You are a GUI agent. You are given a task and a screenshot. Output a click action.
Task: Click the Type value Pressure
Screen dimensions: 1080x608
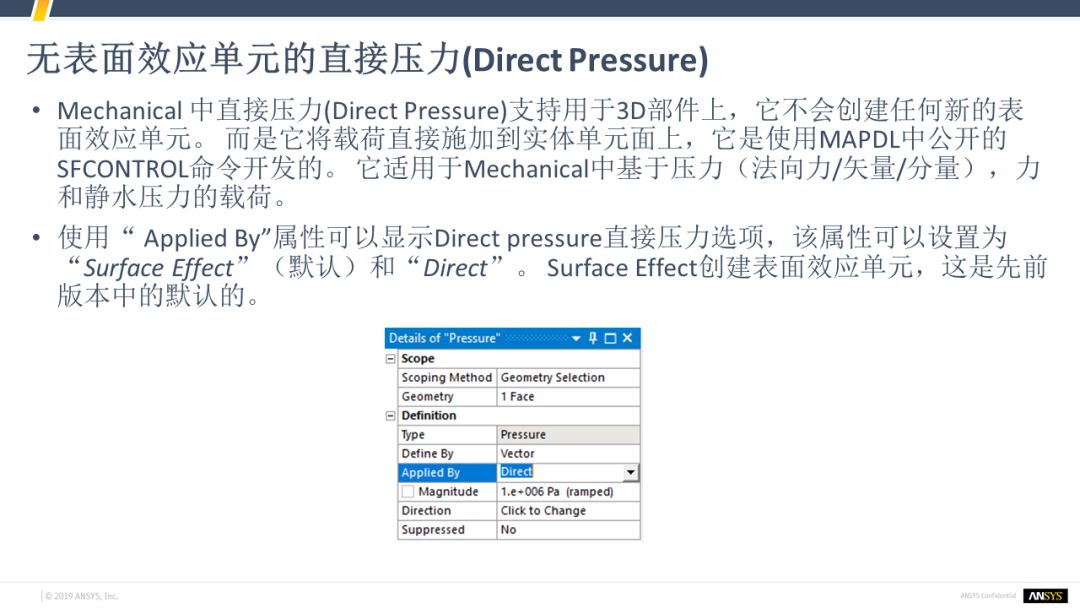click(x=567, y=435)
